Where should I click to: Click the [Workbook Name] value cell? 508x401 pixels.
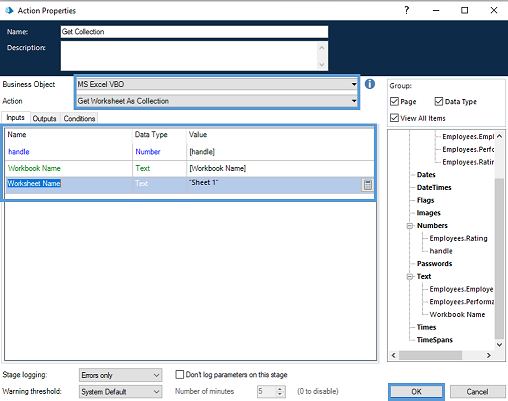(280, 168)
